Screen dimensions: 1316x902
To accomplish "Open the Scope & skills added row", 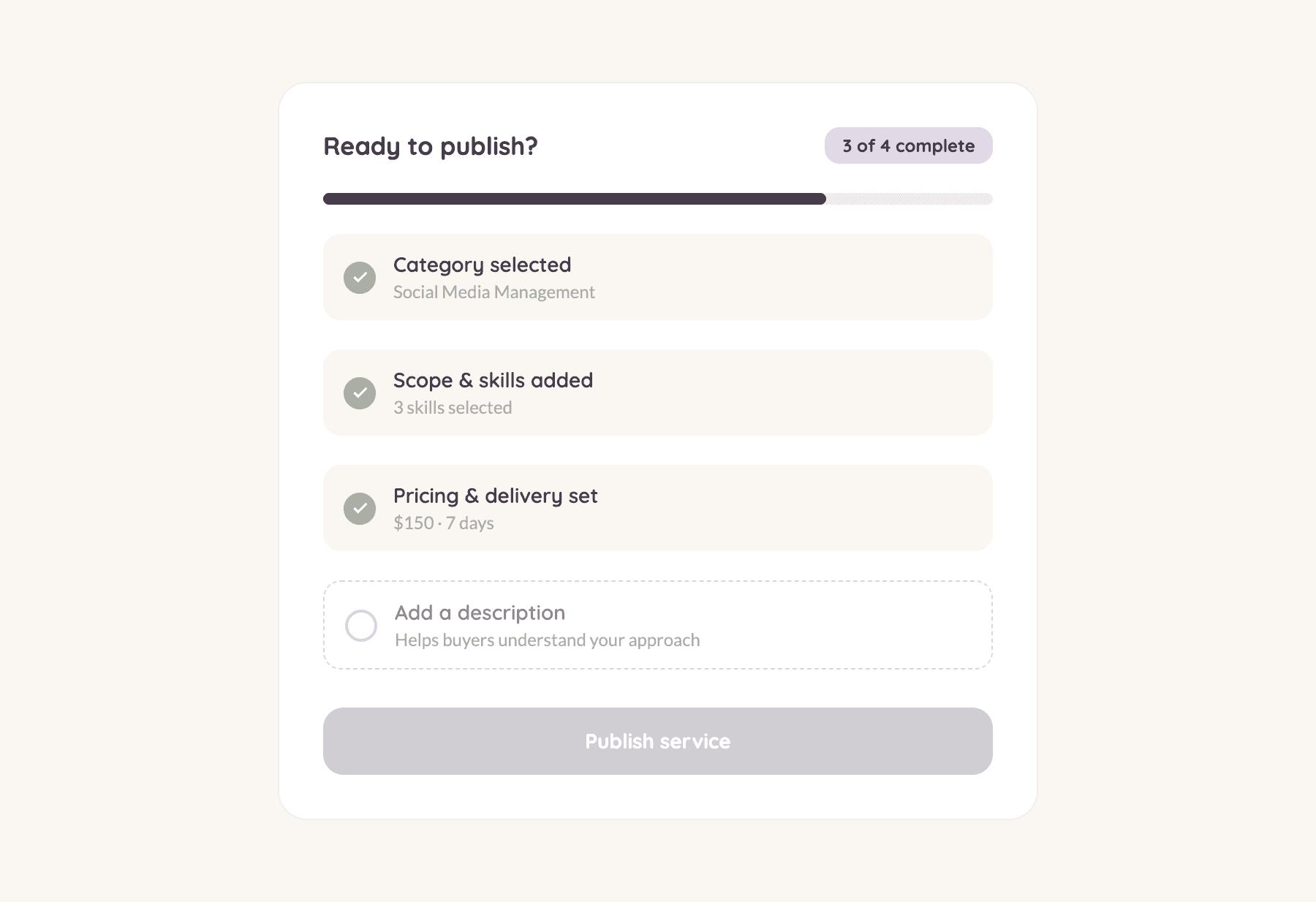I will pos(658,393).
